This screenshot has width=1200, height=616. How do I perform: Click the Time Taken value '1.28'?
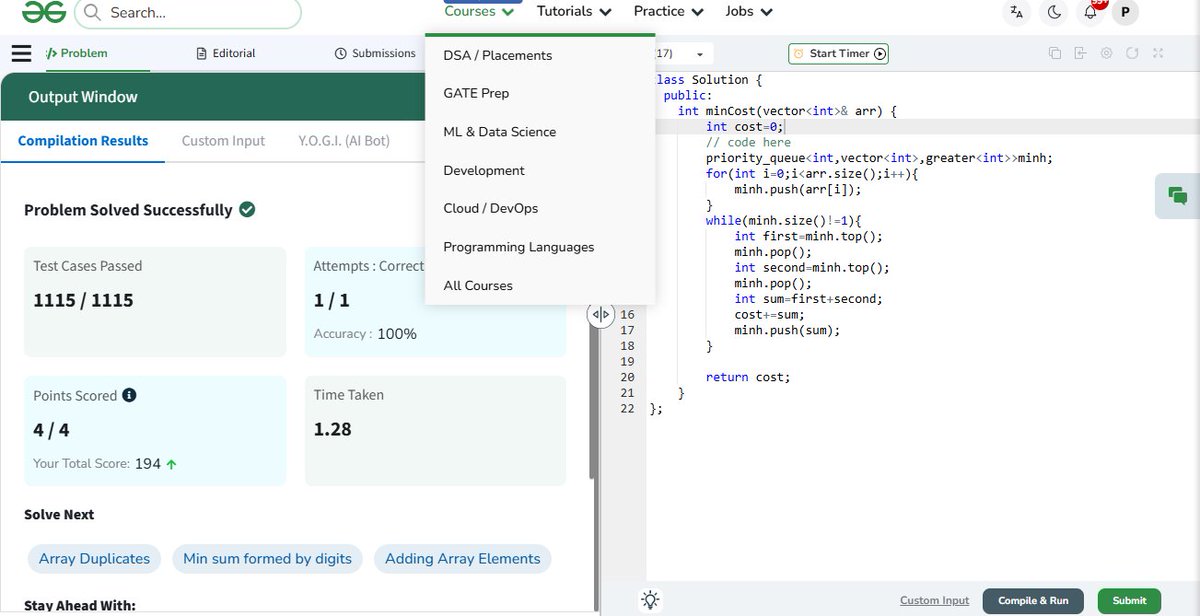[x=333, y=429]
